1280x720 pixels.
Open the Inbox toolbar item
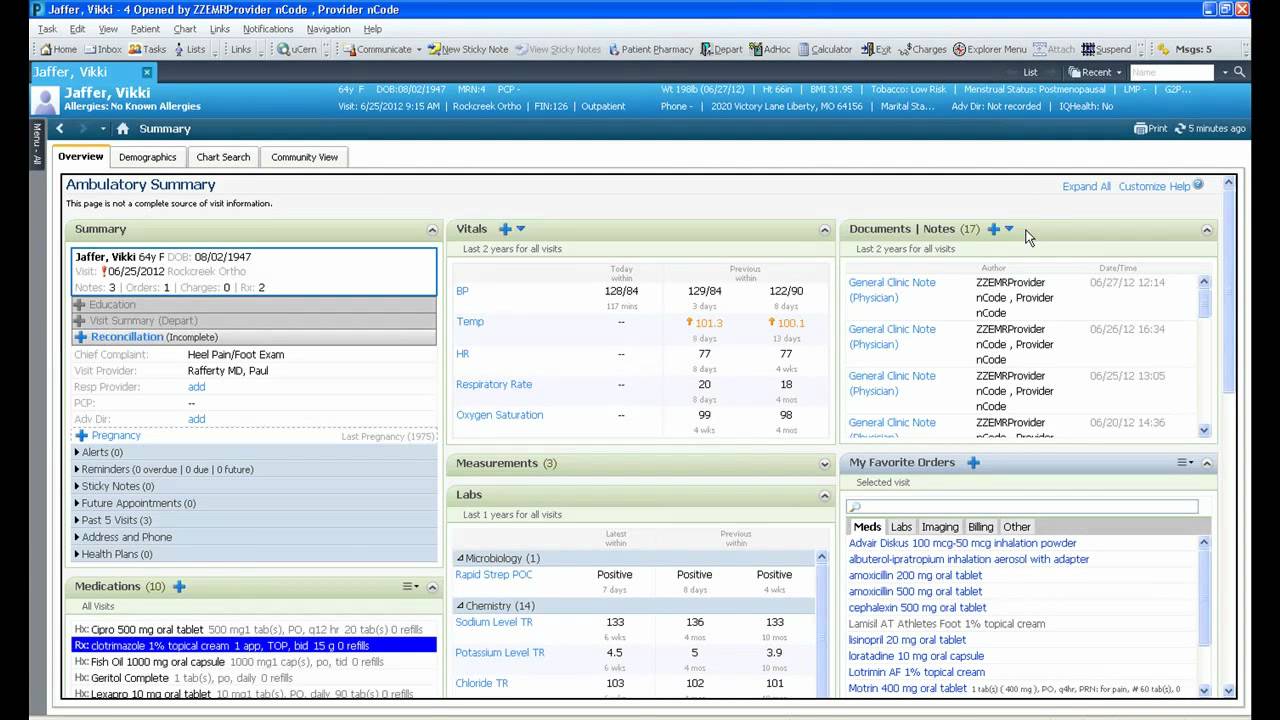pos(103,49)
